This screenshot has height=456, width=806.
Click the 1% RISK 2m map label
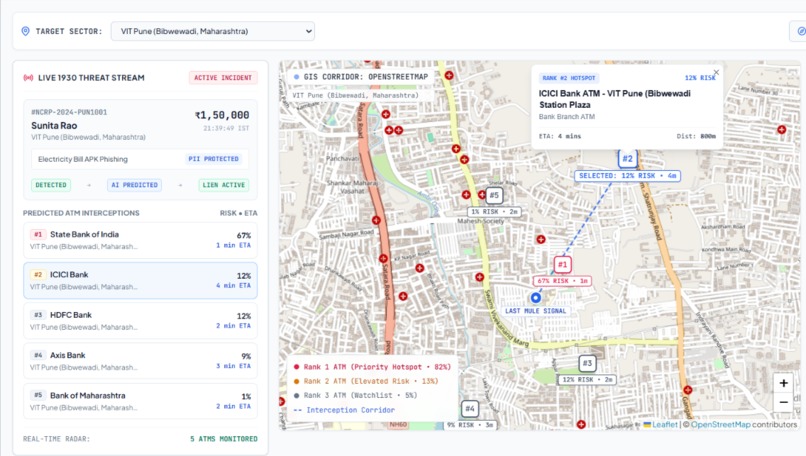pos(494,211)
